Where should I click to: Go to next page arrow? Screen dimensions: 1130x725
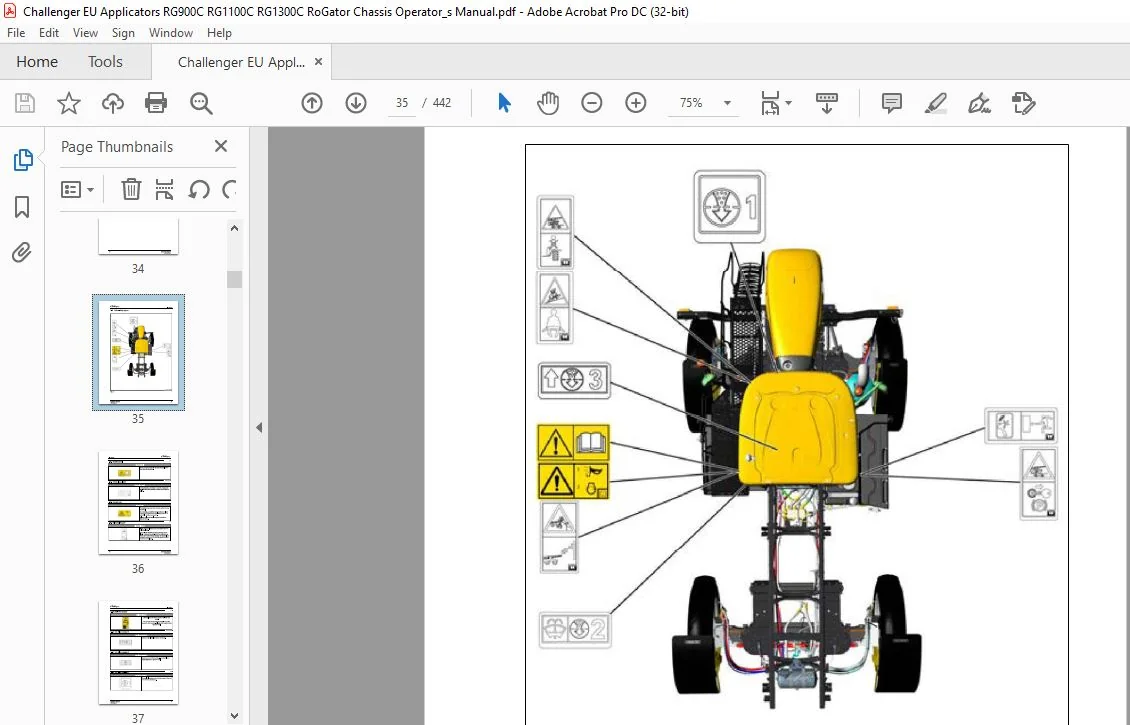point(356,103)
